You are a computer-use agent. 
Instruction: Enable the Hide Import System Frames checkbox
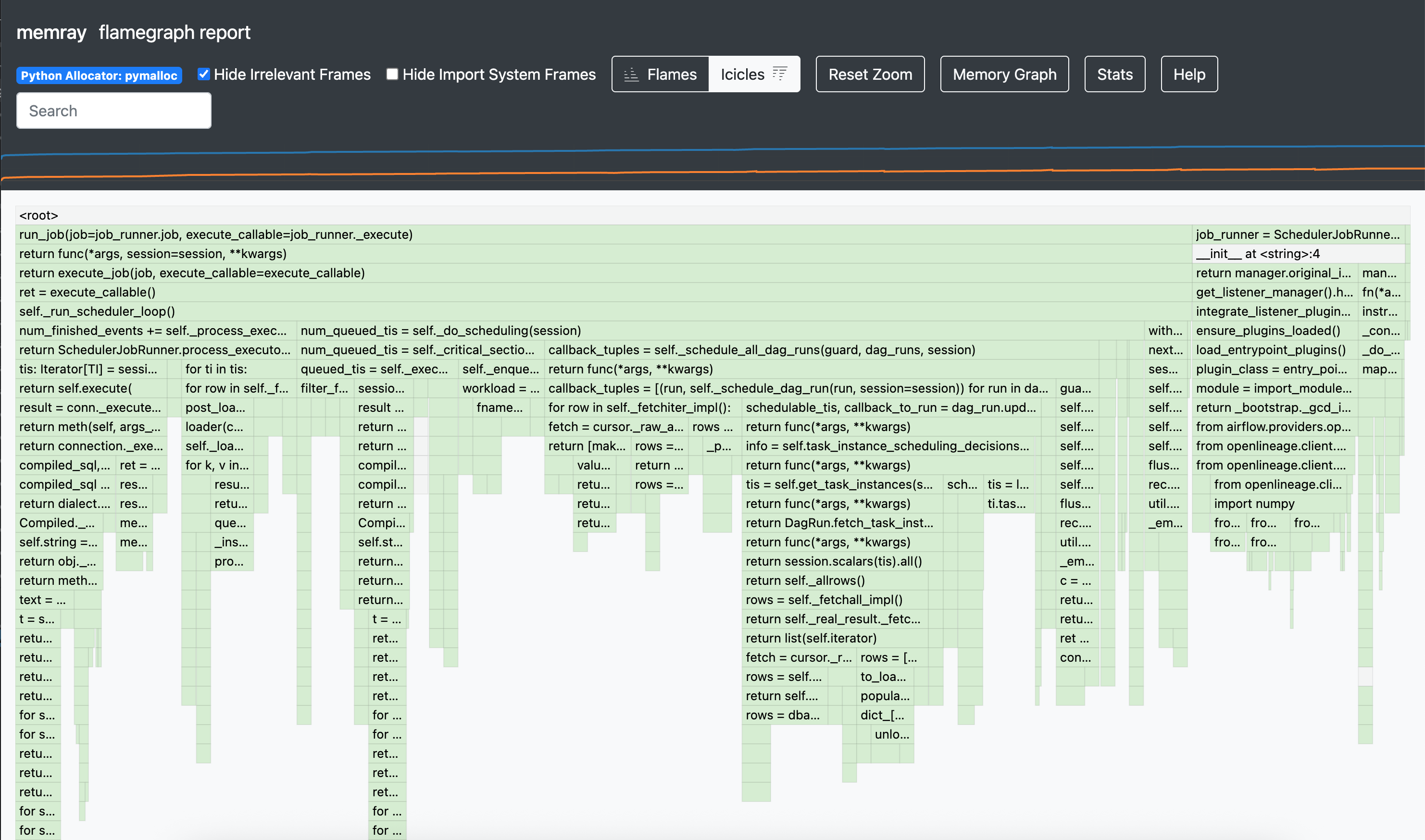pos(392,74)
